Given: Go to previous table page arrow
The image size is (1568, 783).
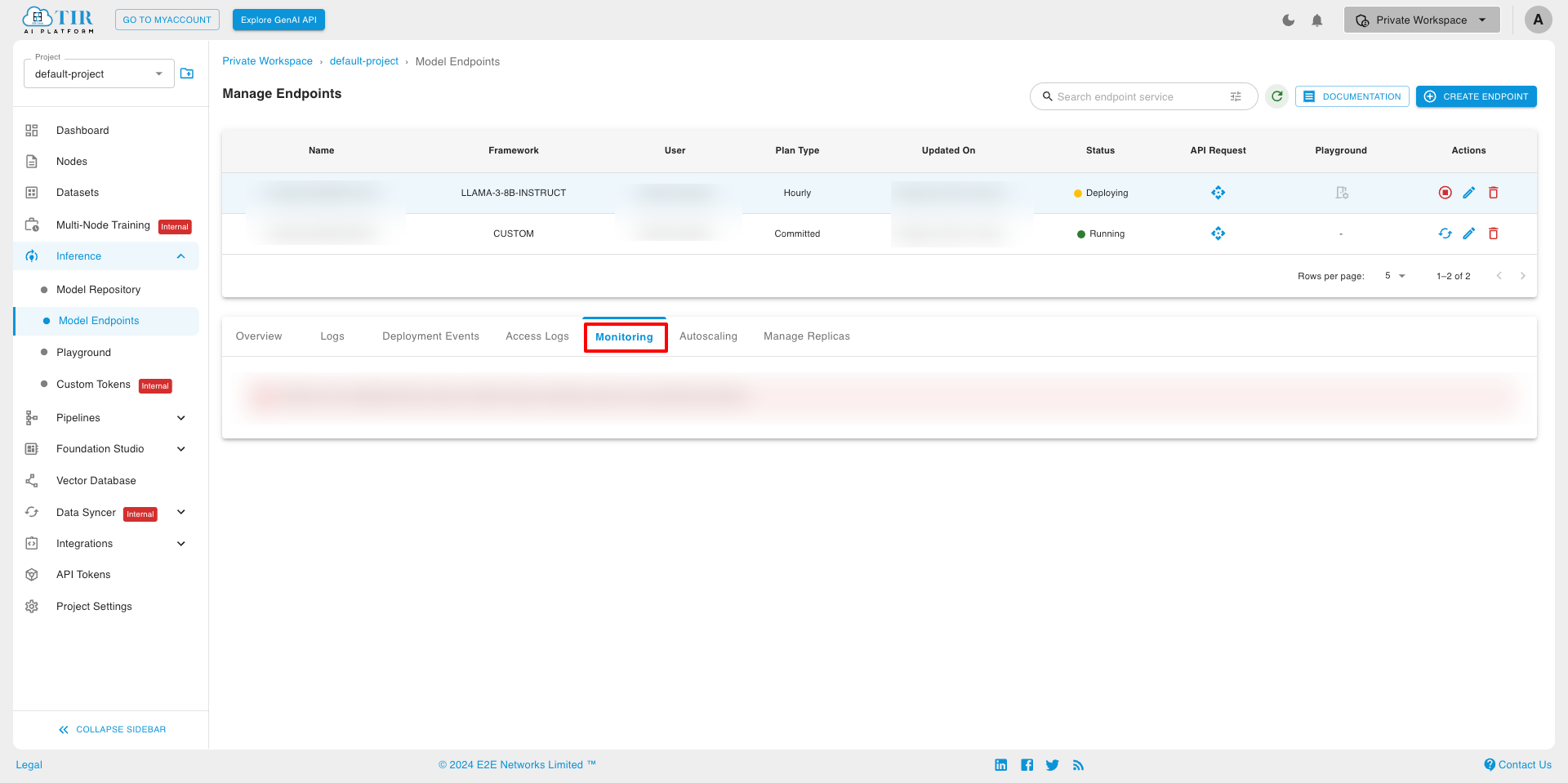Looking at the screenshot, I should pyautogui.click(x=1499, y=276).
